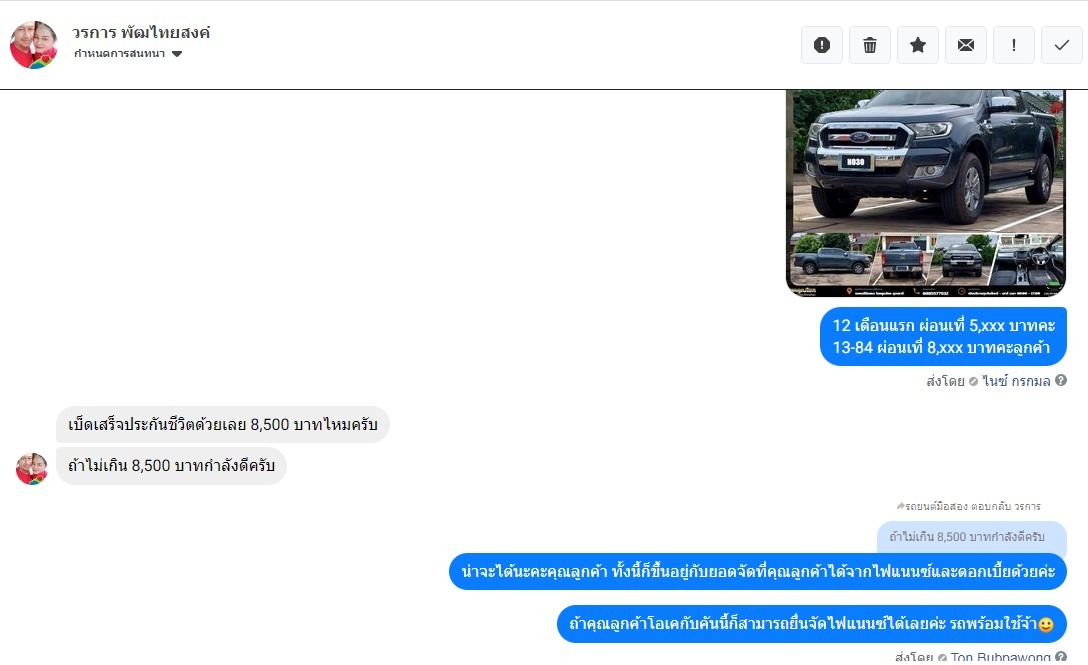Open วรการ พัฒไทยสงค์ profile name
This screenshot has height=665, width=1088.
click(141, 33)
